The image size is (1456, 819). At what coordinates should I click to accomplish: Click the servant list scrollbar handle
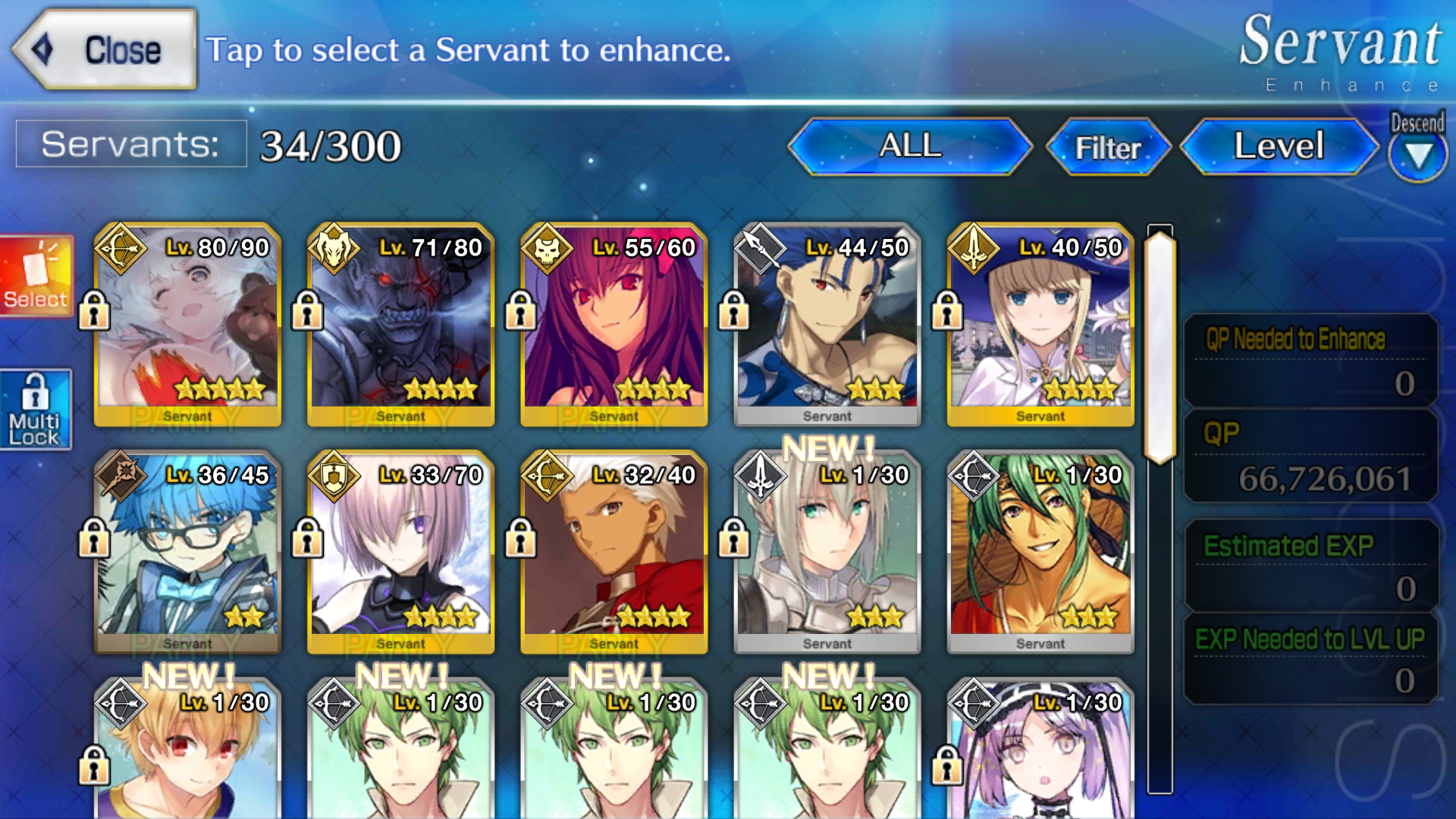click(x=1160, y=348)
